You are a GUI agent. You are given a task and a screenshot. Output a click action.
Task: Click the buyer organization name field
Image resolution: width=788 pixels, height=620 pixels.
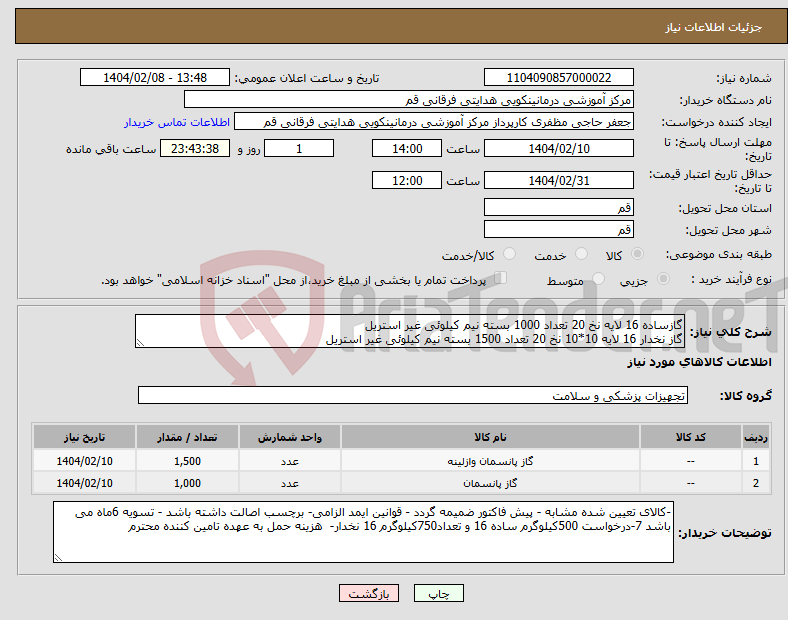click(x=409, y=99)
